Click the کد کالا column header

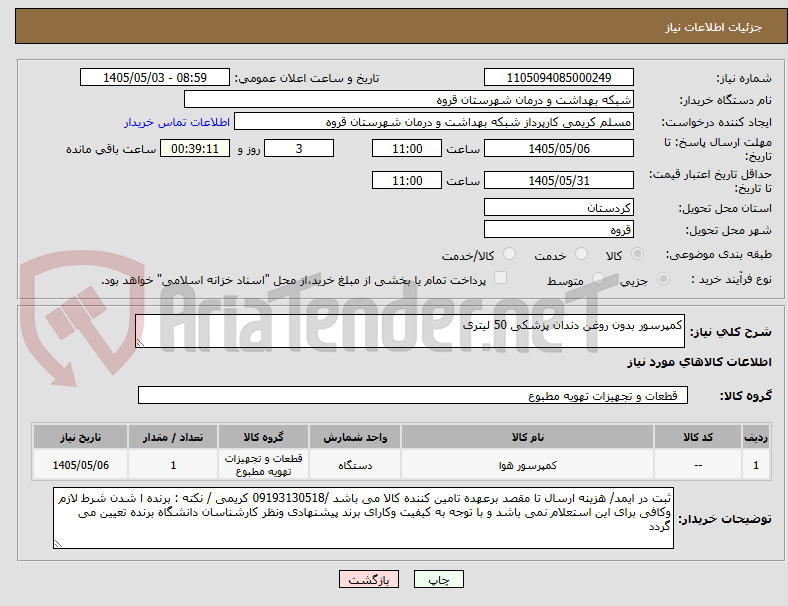tap(698, 437)
